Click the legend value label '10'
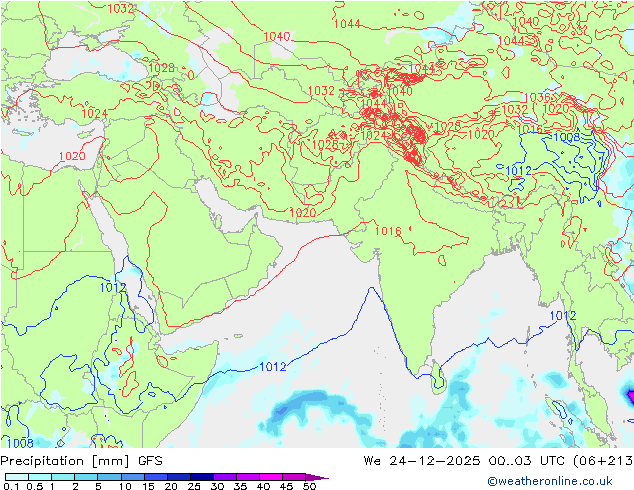Image resolution: width=634 pixels, height=490 pixels. 125,486
